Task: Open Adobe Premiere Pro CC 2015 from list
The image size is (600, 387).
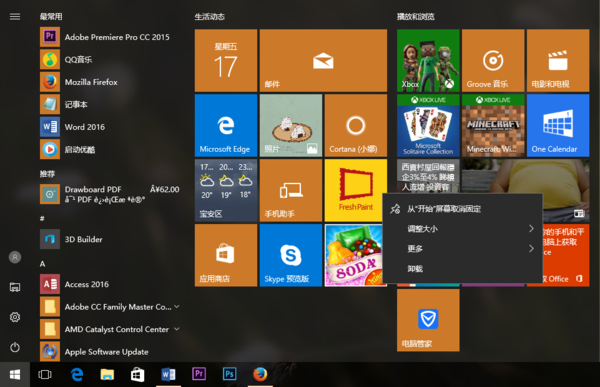Action: pos(109,37)
